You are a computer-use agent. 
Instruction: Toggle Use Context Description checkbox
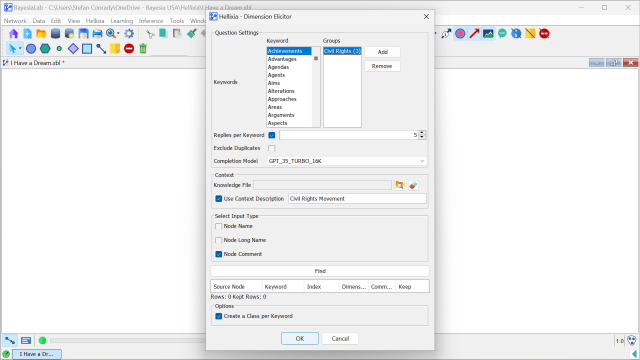(x=219, y=199)
